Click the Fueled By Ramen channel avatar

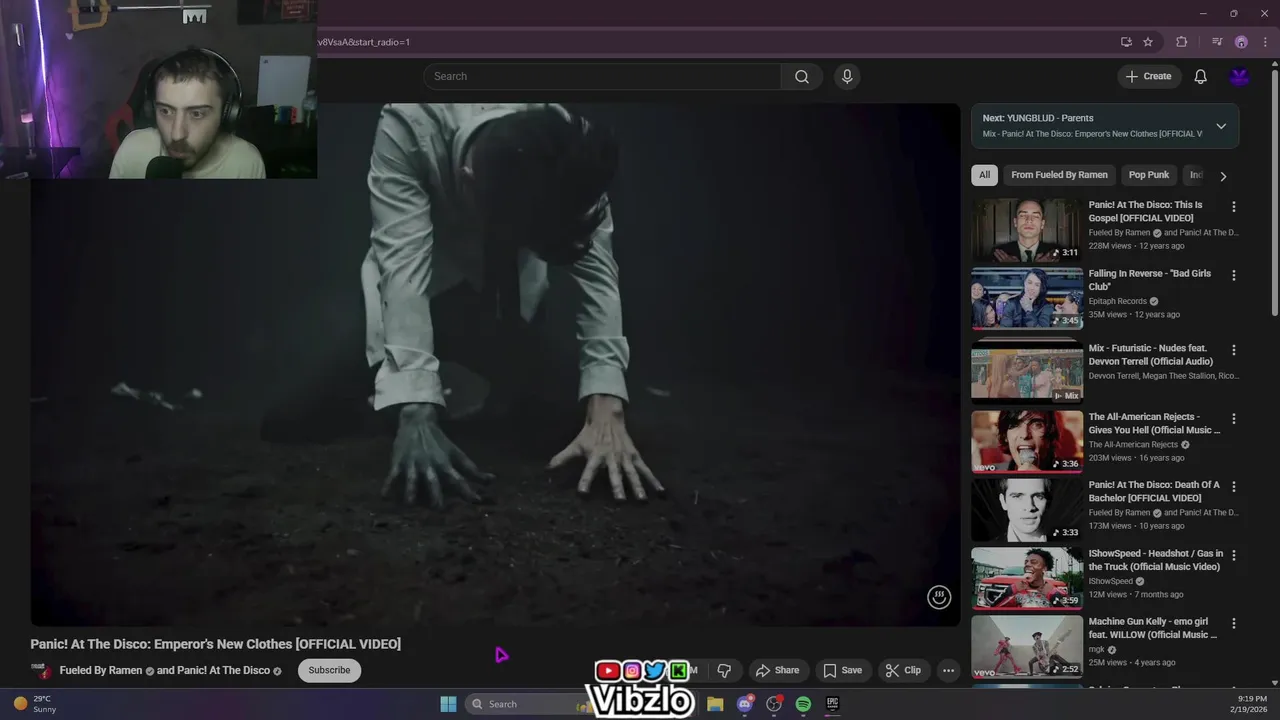(x=41, y=670)
